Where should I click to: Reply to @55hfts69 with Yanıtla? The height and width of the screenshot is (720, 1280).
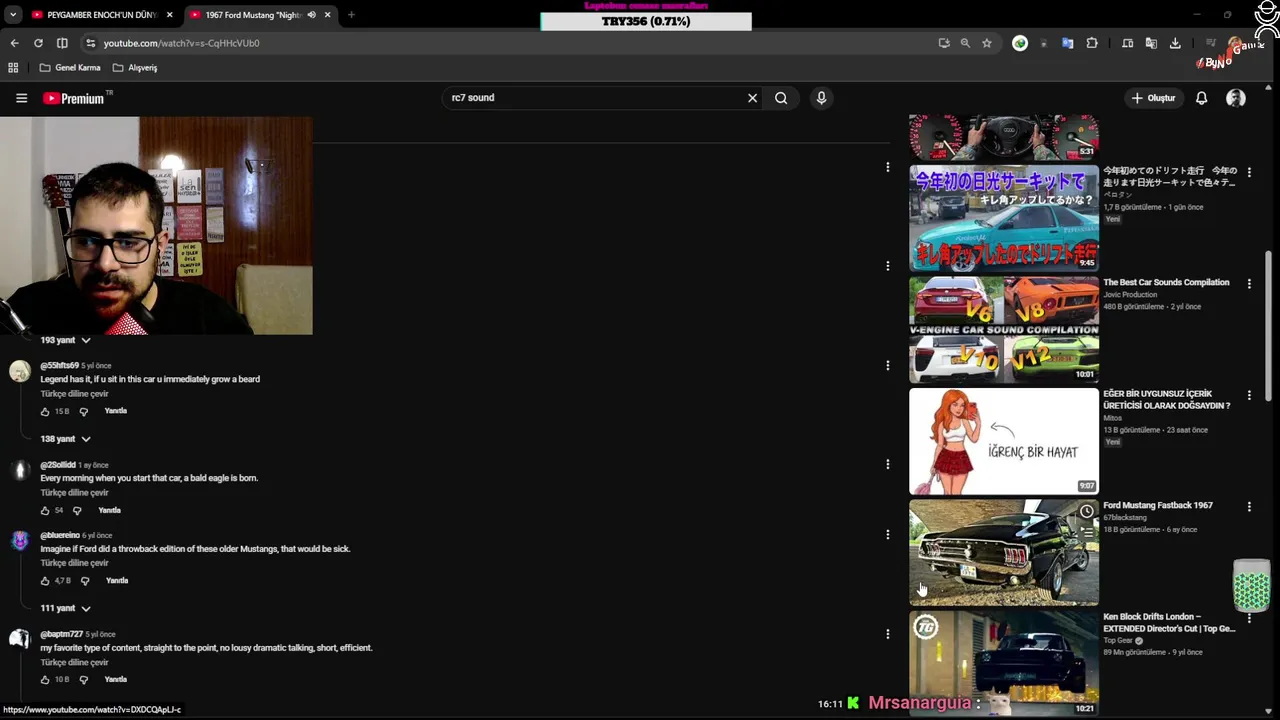point(116,411)
